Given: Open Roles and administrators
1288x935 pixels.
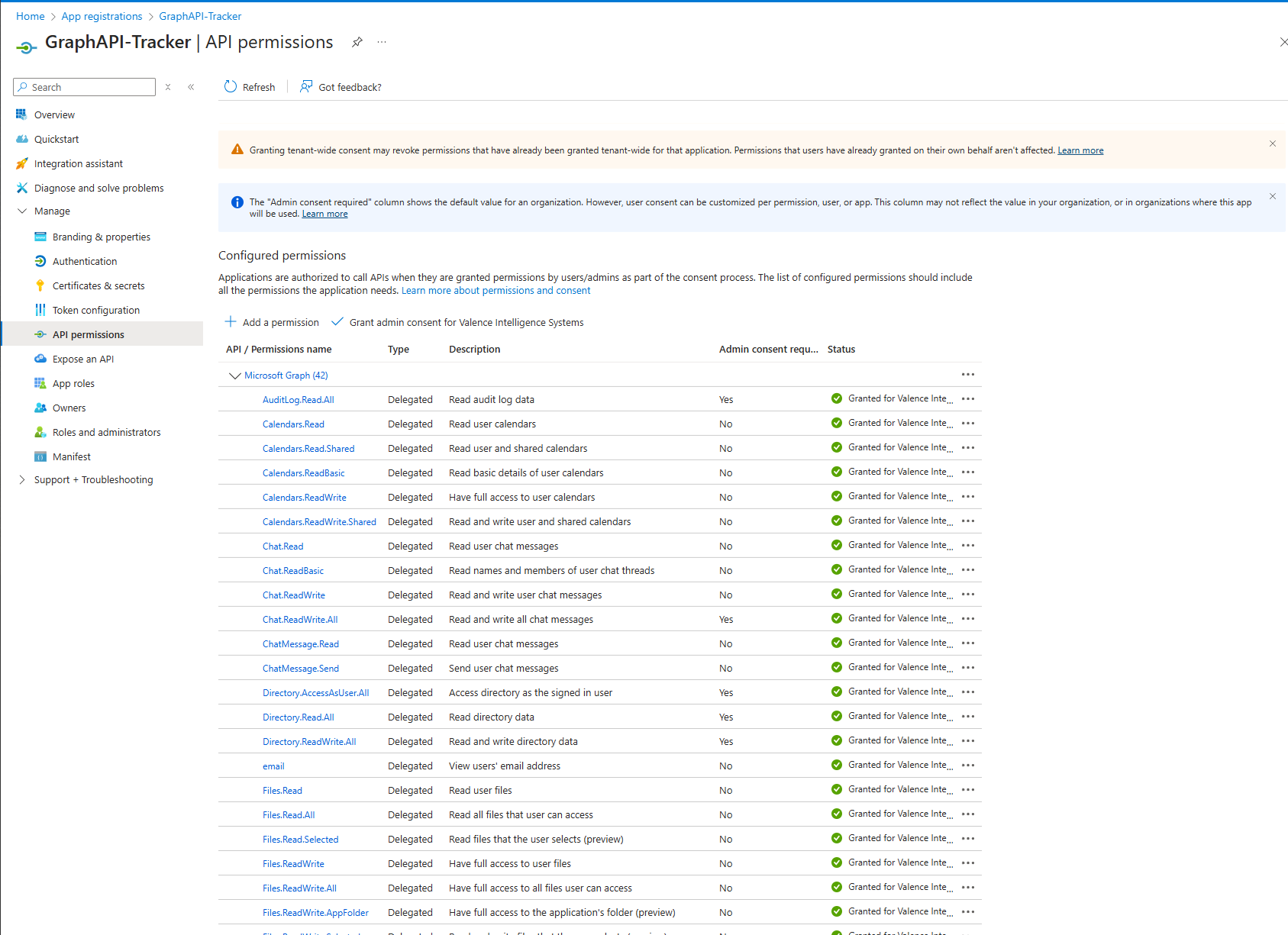Looking at the screenshot, I should (106, 432).
